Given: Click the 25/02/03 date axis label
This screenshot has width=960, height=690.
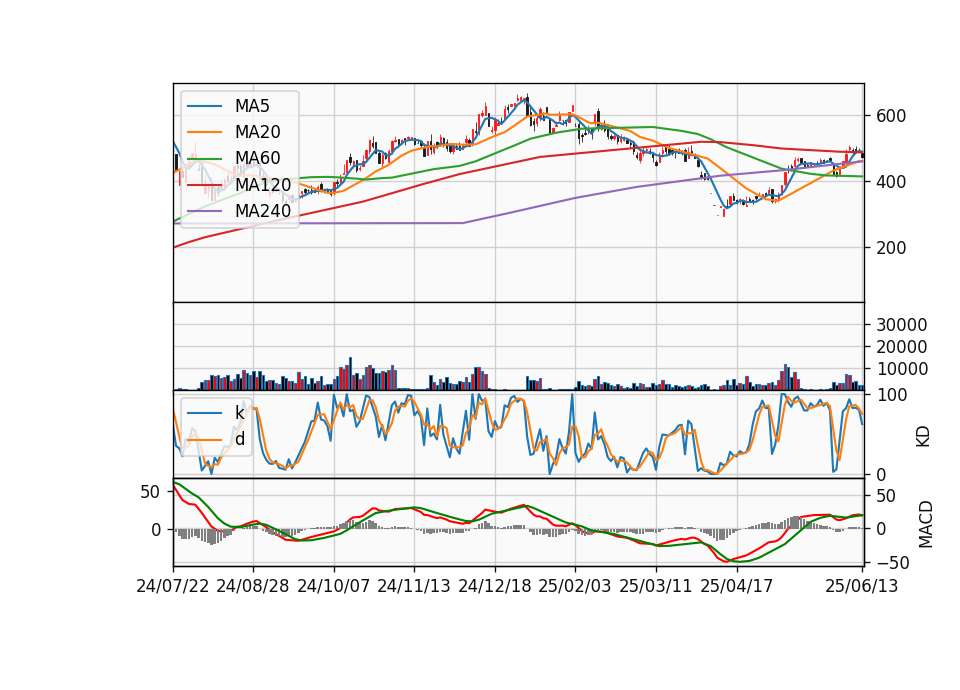Looking at the screenshot, I should coord(575,586).
